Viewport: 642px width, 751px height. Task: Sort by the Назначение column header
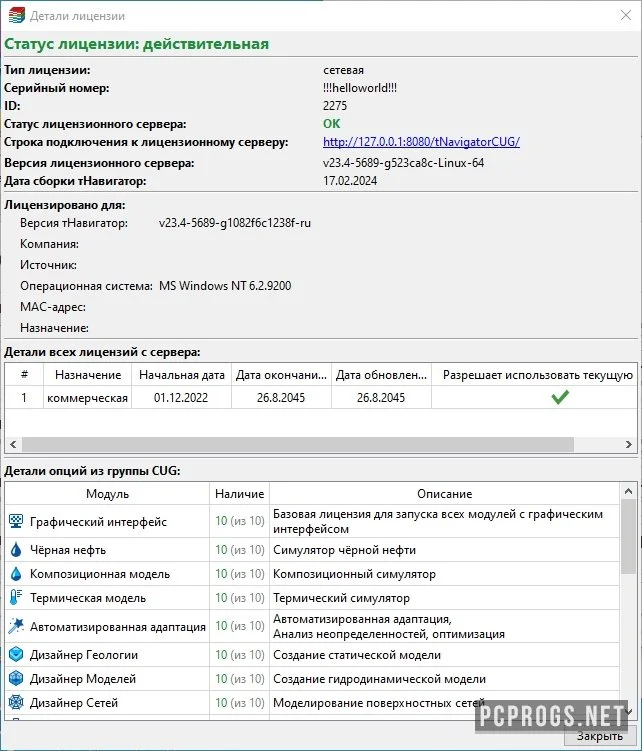pos(88,375)
